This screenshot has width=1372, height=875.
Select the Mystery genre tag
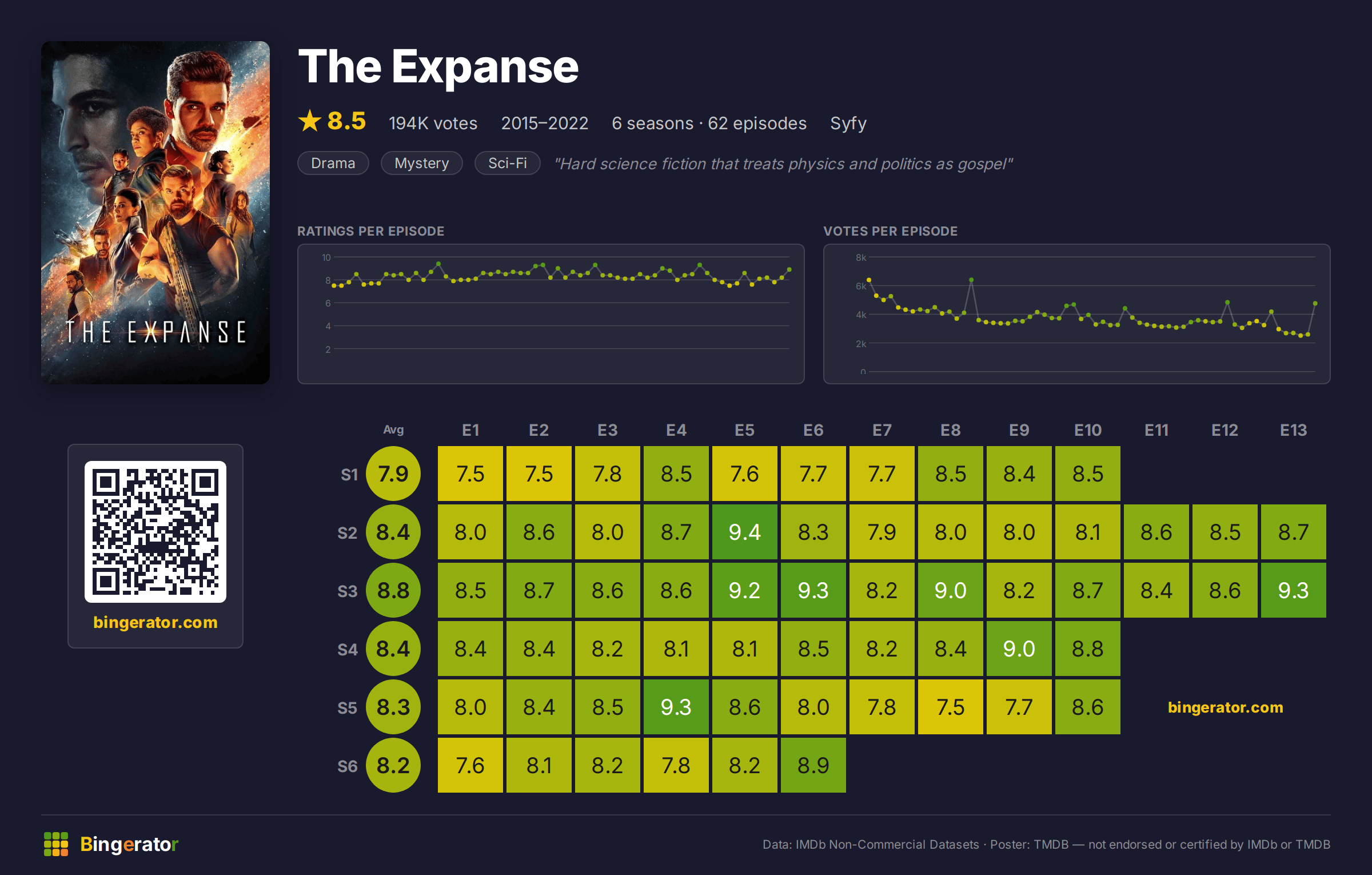tap(422, 163)
